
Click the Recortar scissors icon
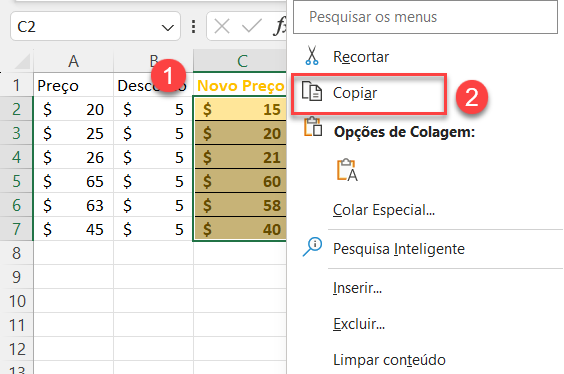(312, 56)
